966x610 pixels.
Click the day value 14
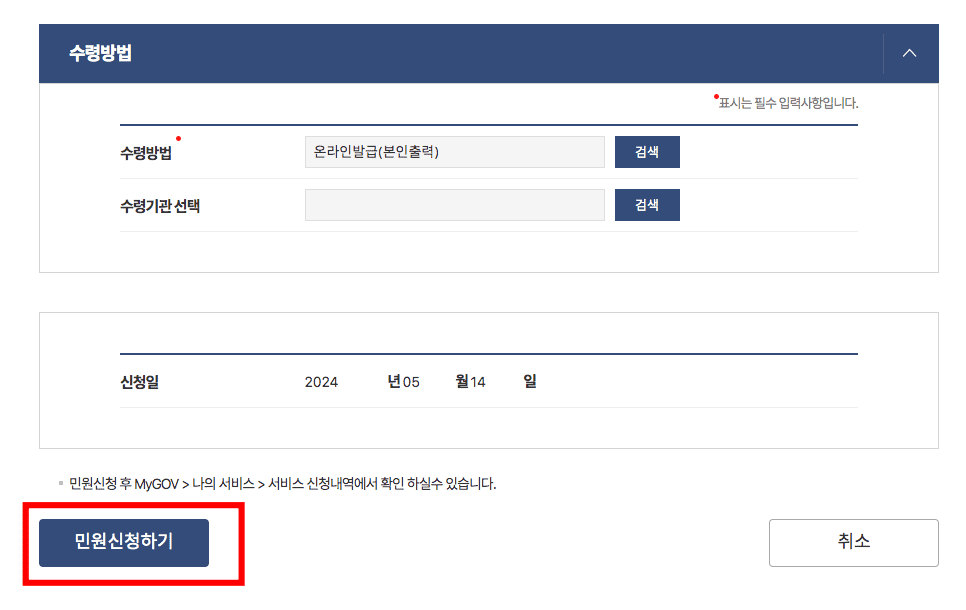tap(477, 382)
